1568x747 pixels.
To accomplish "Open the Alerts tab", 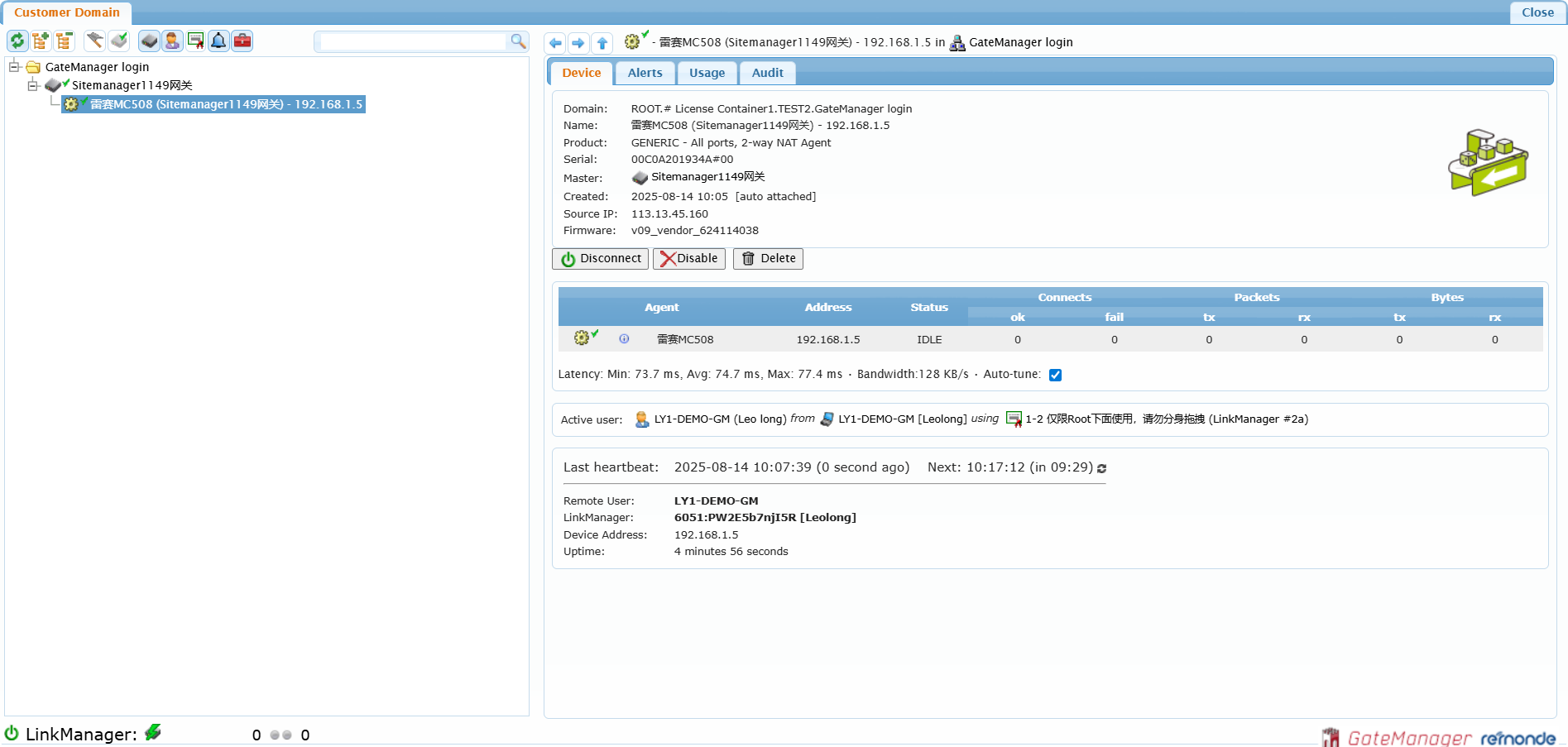I will click(x=645, y=73).
